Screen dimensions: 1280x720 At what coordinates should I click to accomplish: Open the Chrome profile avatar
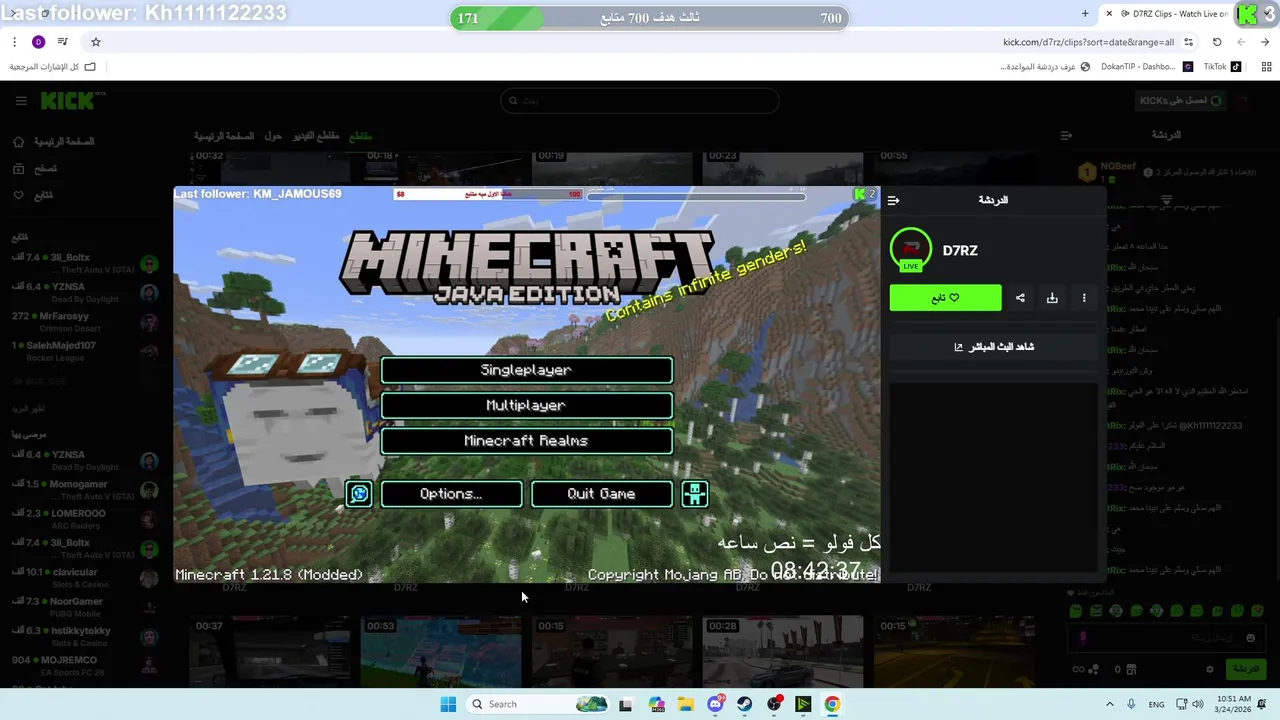point(38,42)
